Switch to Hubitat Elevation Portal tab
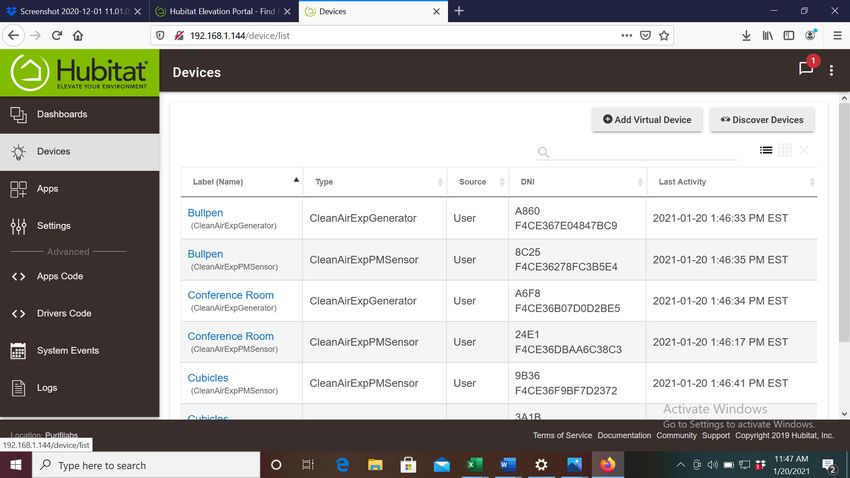Screen dimensions: 850x478 [x=223, y=11]
